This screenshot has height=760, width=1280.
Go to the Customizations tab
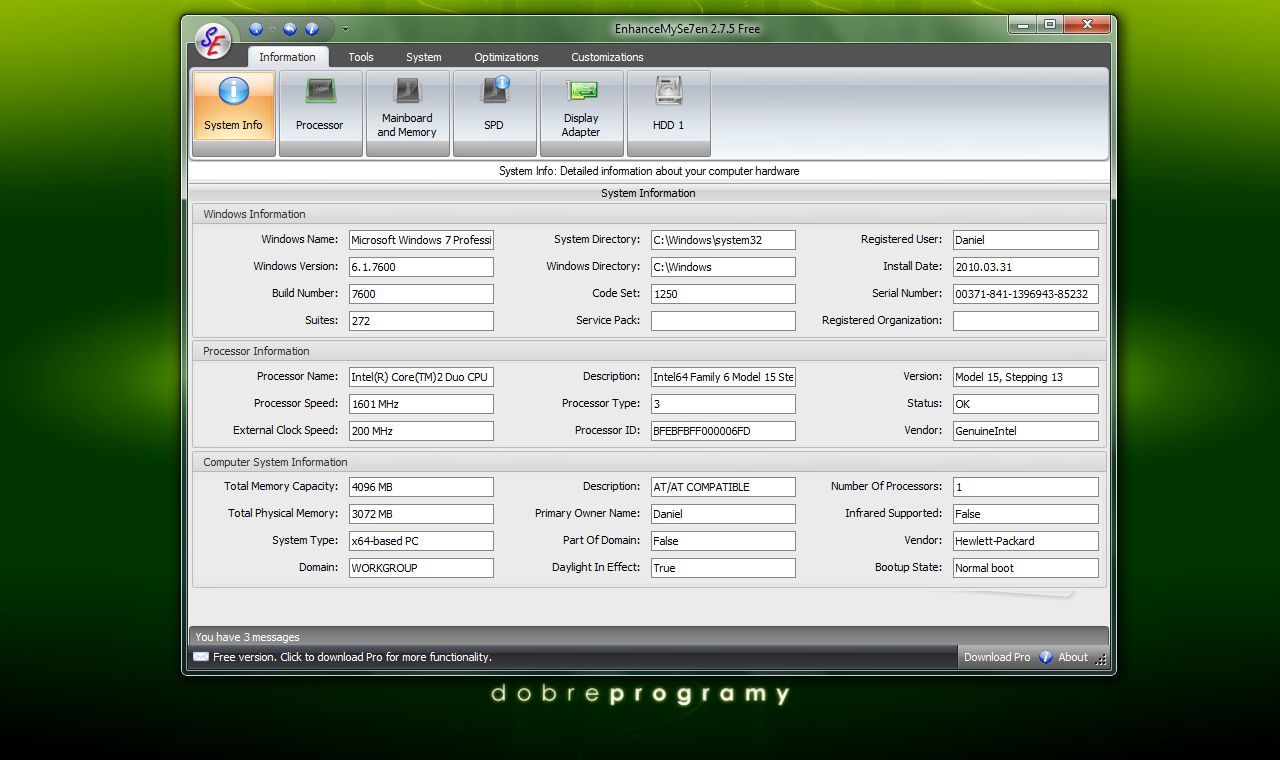(607, 57)
